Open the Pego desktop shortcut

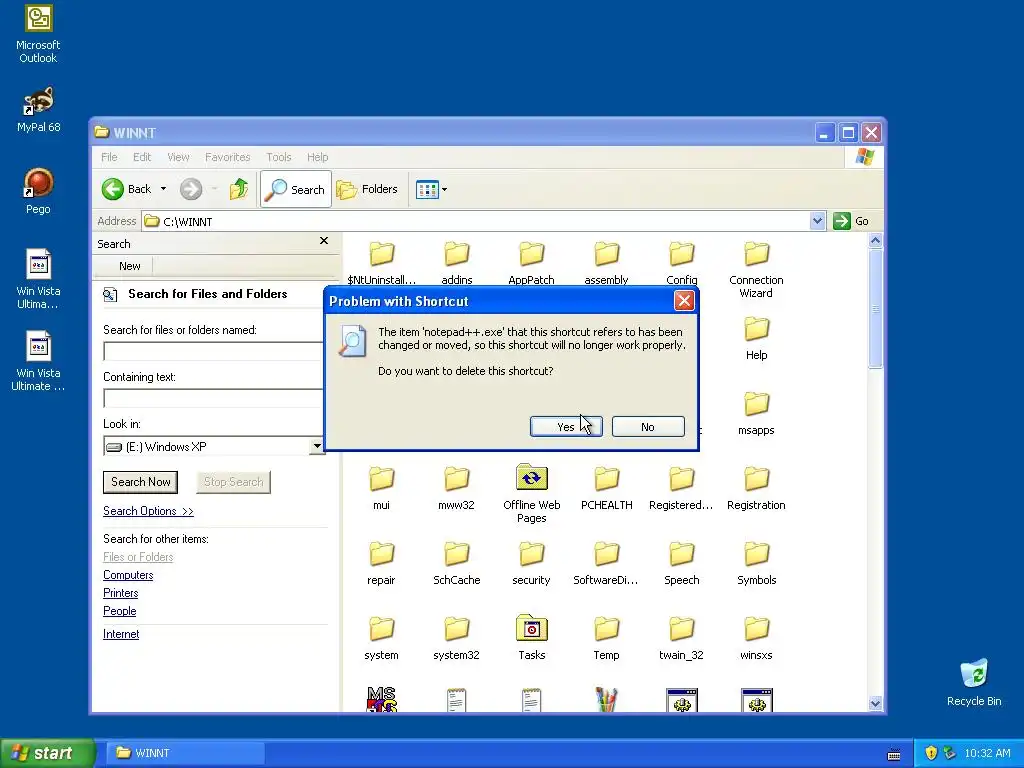point(38,191)
